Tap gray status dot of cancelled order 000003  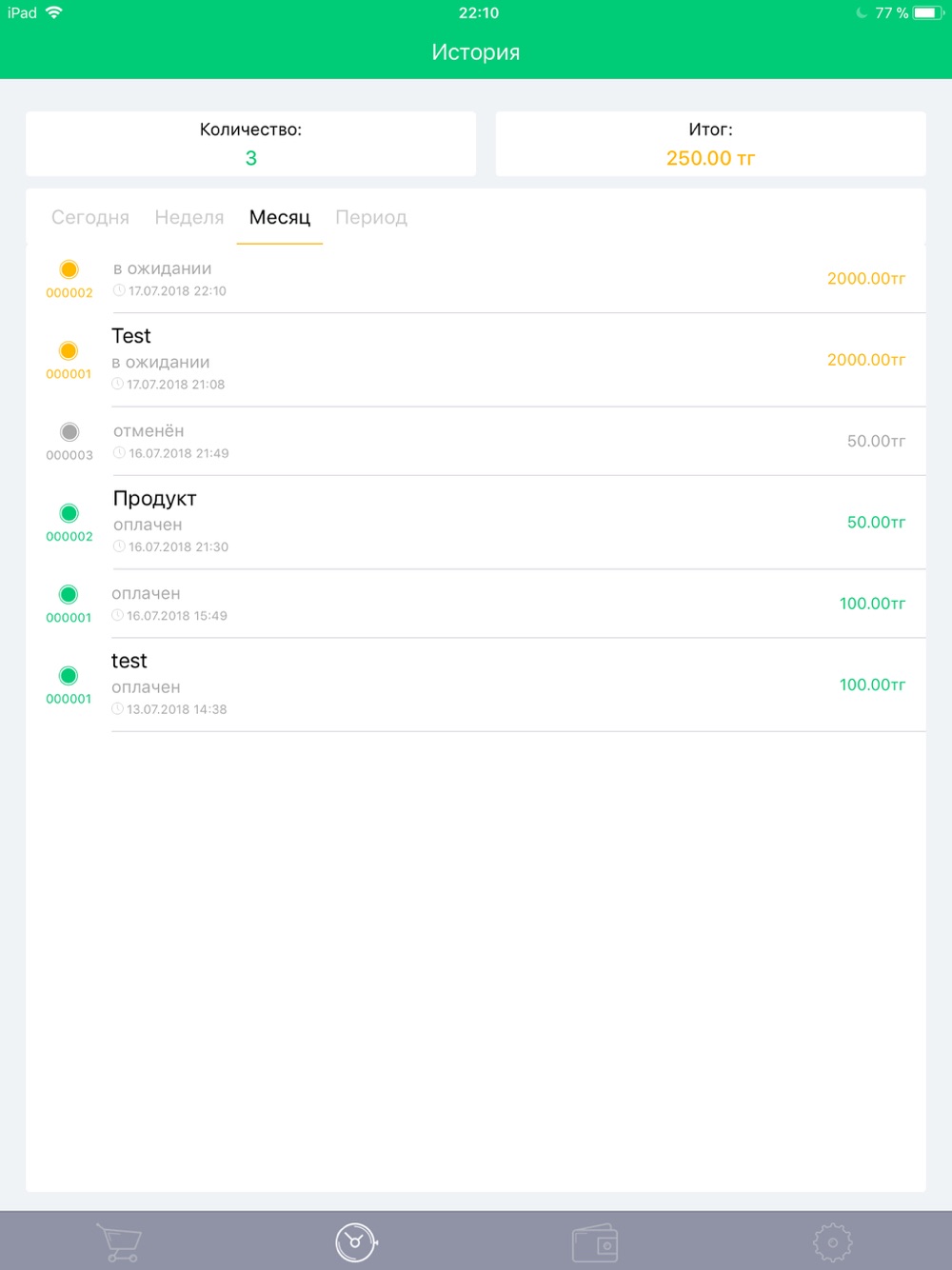[69, 432]
